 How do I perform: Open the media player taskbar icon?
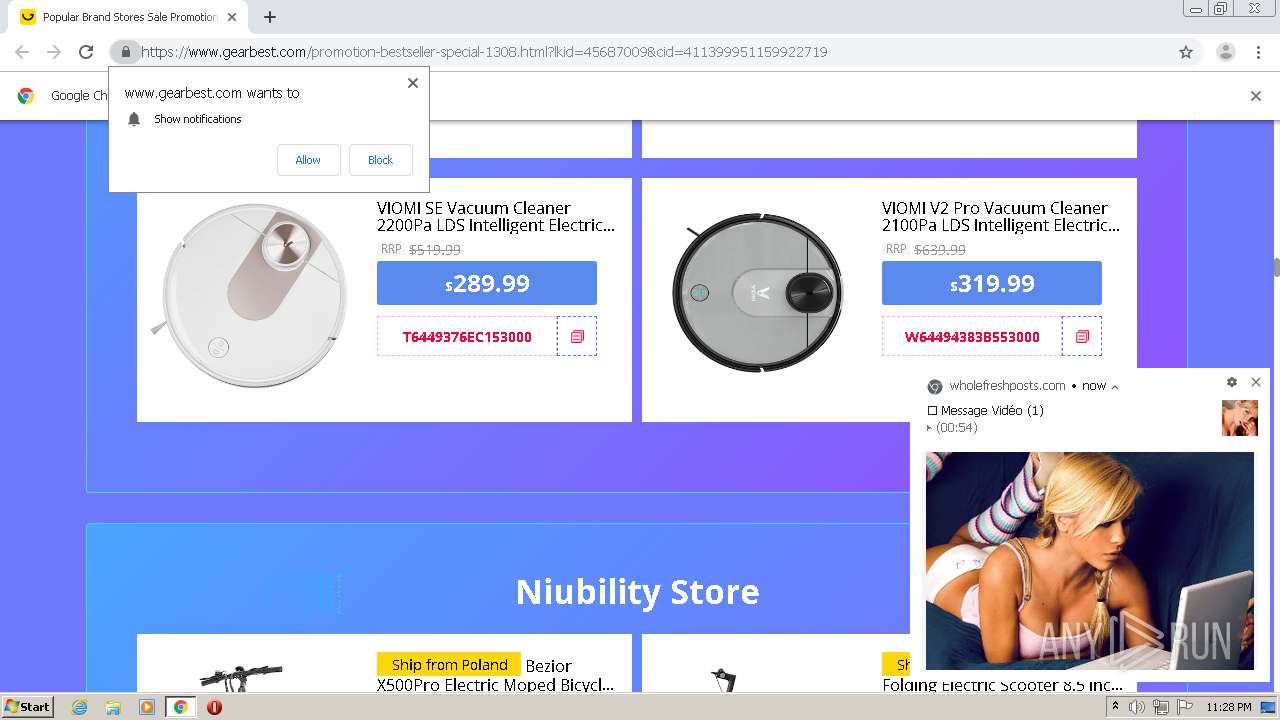click(x=147, y=707)
